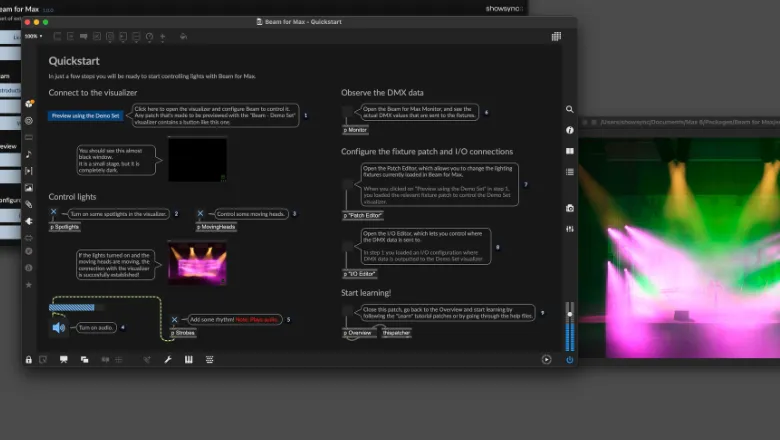Viewport: 780px width, 440px height.
Task: Add a button object from top toolbar
Action: pyautogui.click(x=110, y=36)
